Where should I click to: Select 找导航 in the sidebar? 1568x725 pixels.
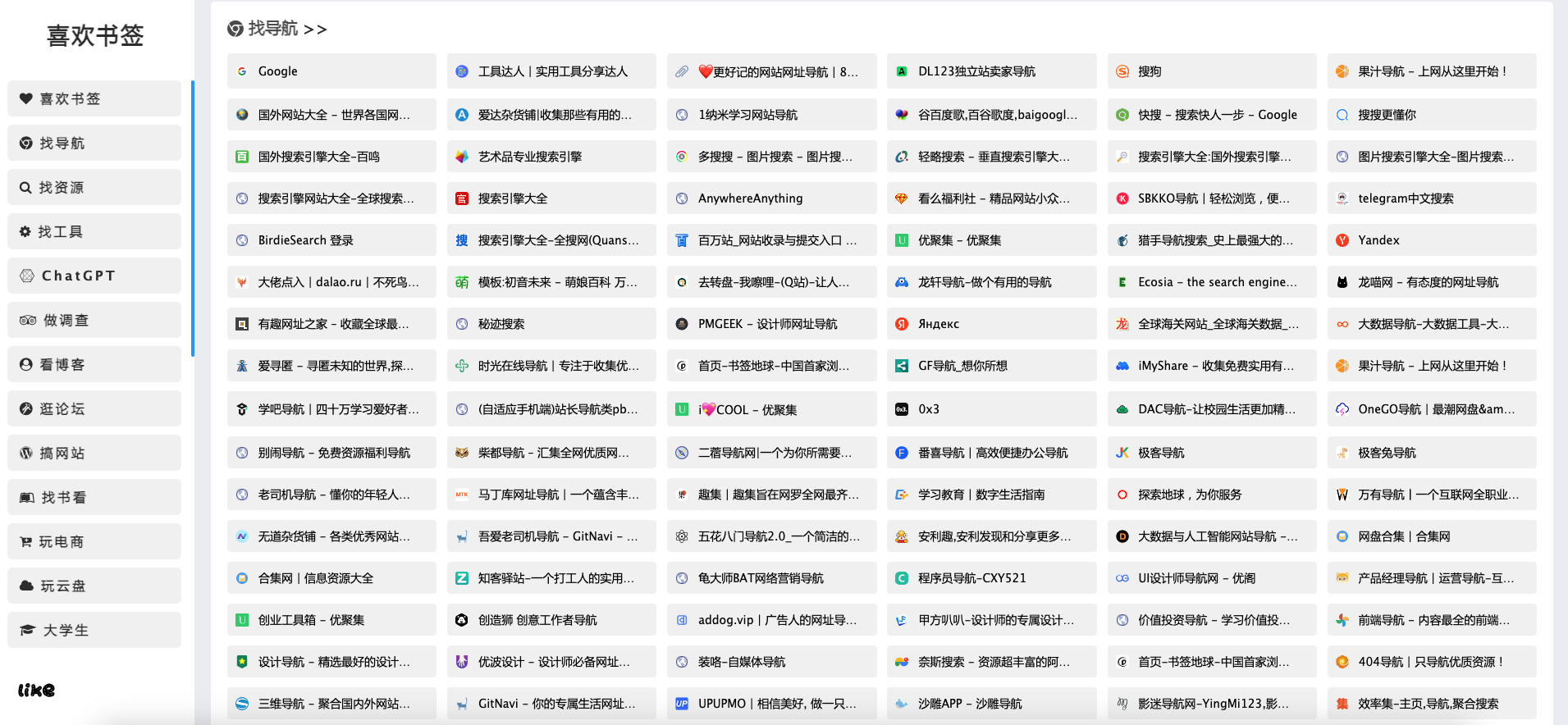pyautogui.click(x=94, y=143)
